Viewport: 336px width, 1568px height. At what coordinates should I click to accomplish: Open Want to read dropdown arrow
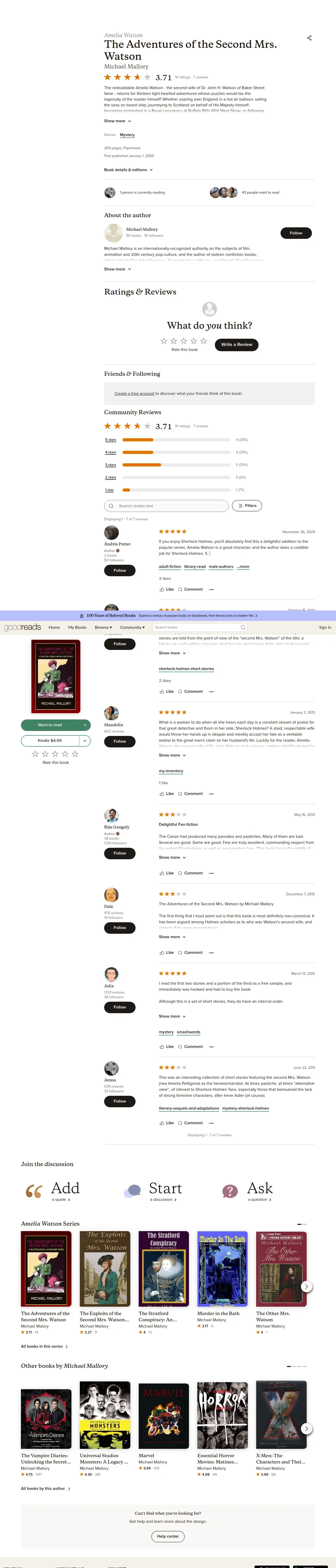pos(85,725)
